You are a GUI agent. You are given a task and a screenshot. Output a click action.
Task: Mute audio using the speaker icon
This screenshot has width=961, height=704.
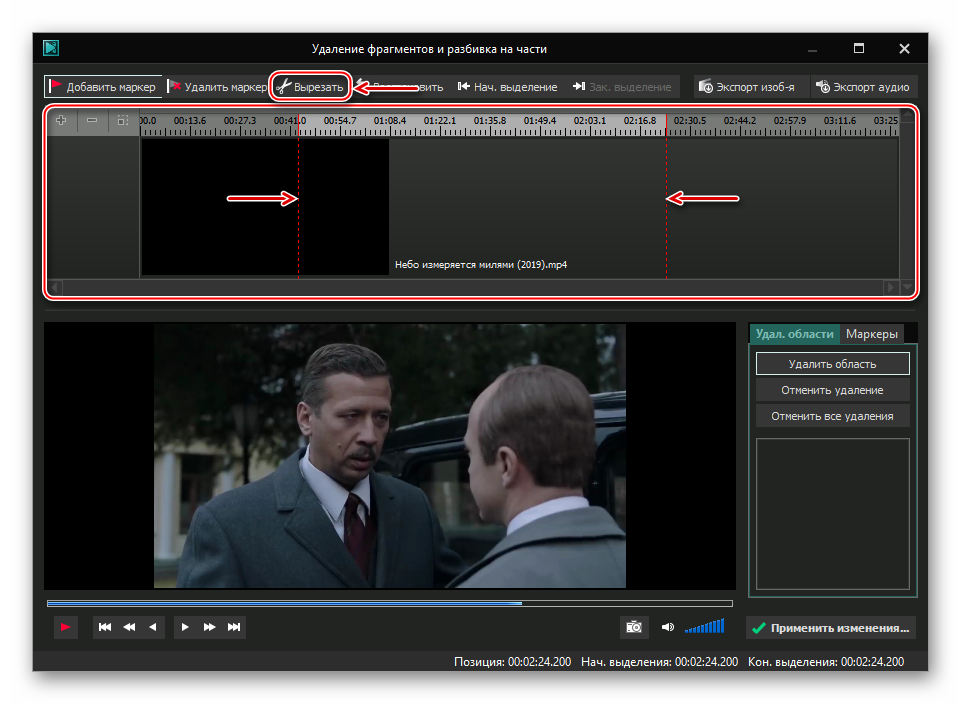click(x=667, y=627)
